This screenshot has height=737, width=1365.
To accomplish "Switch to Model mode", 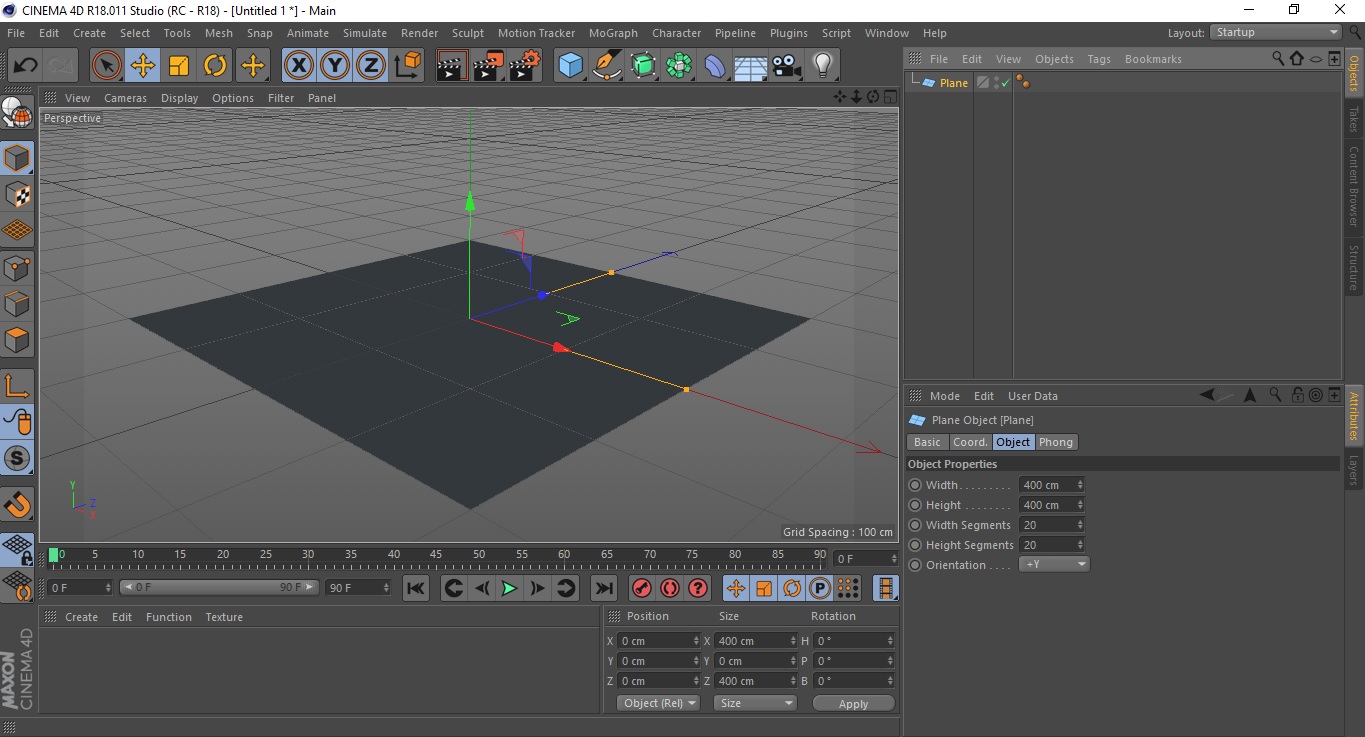I will point(17,158).
